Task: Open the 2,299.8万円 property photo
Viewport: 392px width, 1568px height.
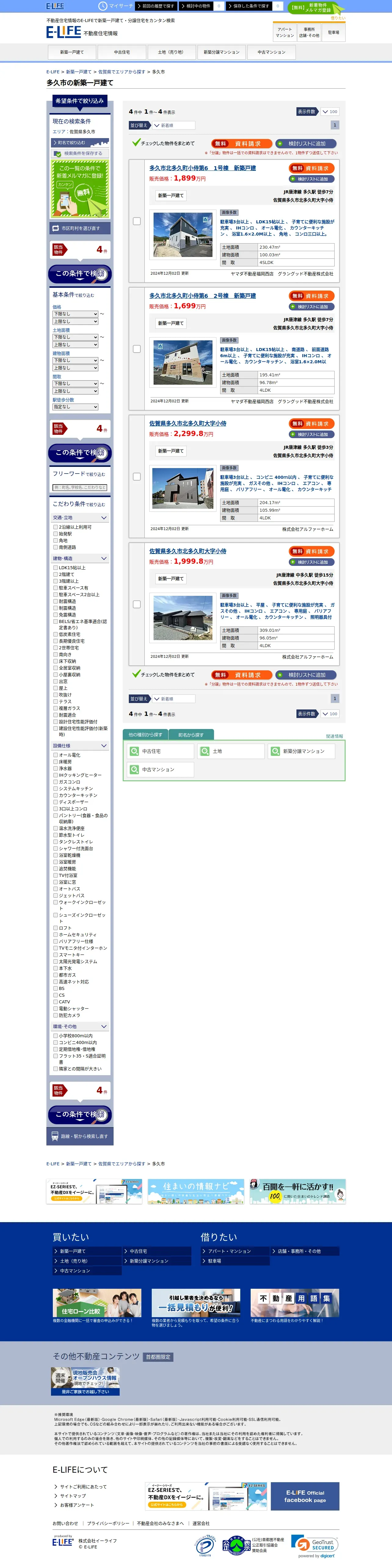Action: [x=182, y=488]
